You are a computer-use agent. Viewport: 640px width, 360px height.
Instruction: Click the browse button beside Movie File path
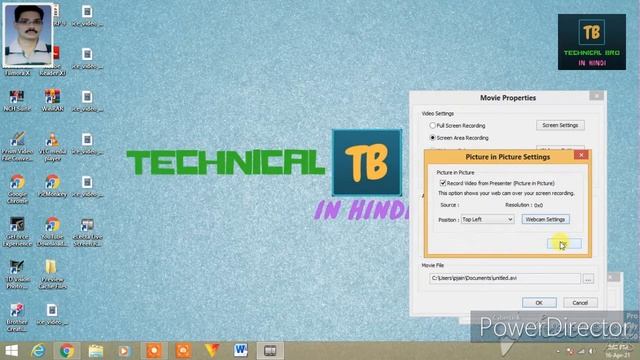point(588,279)
